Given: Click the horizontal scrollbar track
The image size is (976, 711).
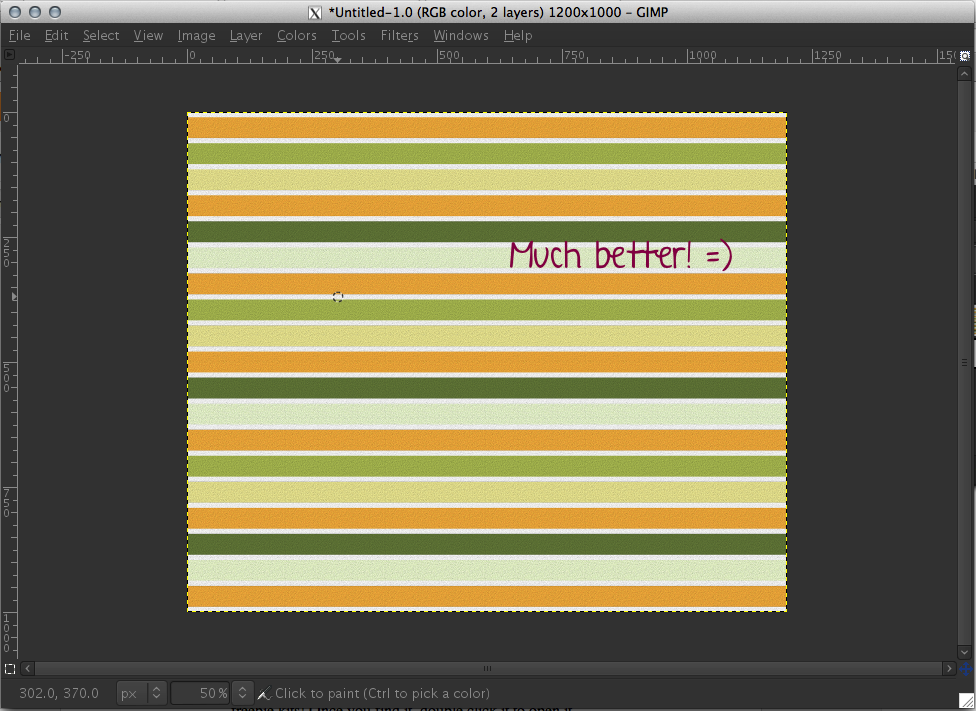Looking at the screenshot, I should tap(487, 669).
